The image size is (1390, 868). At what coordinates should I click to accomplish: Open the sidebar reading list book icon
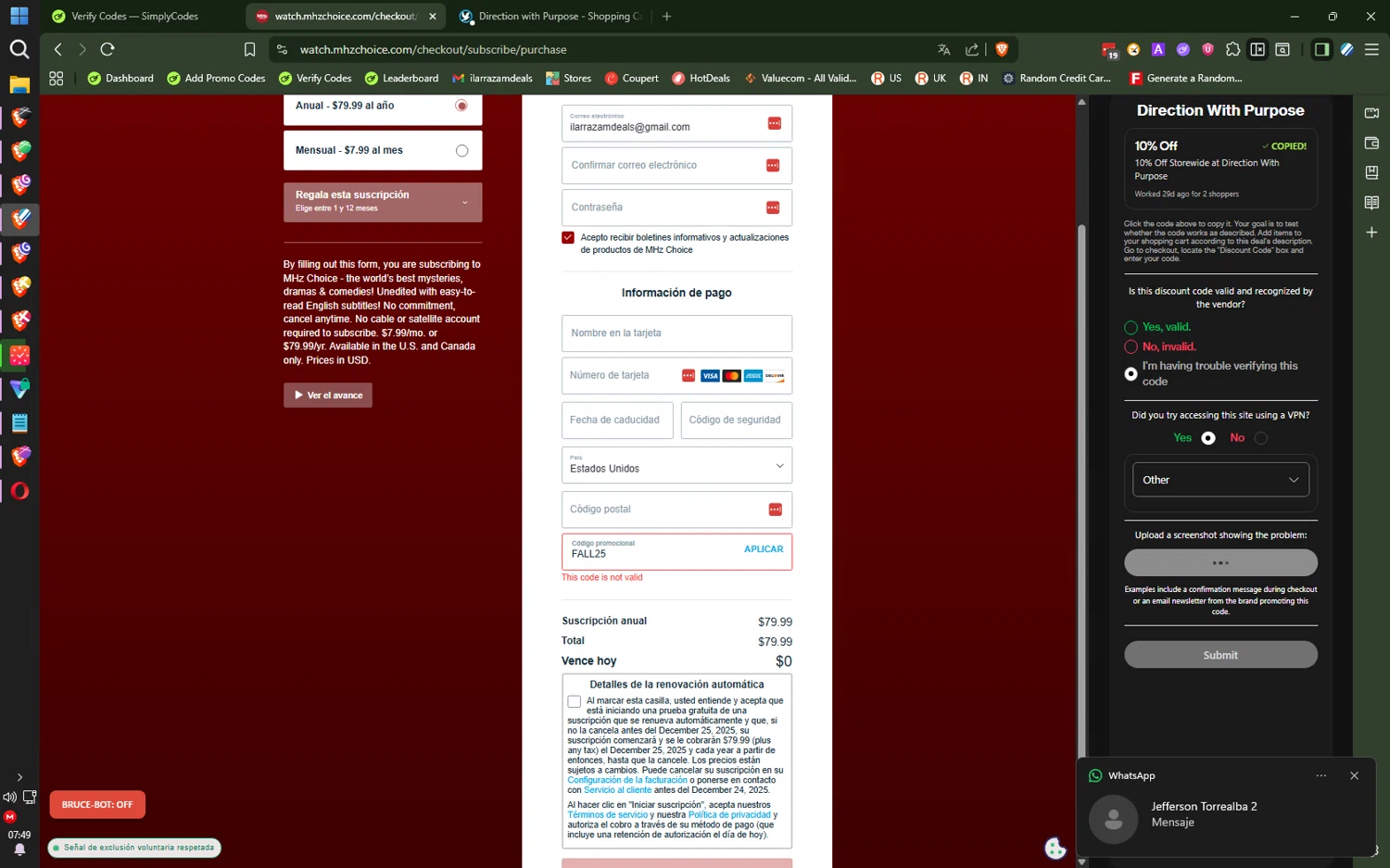pyautogui.click(x=1371, y=202)
